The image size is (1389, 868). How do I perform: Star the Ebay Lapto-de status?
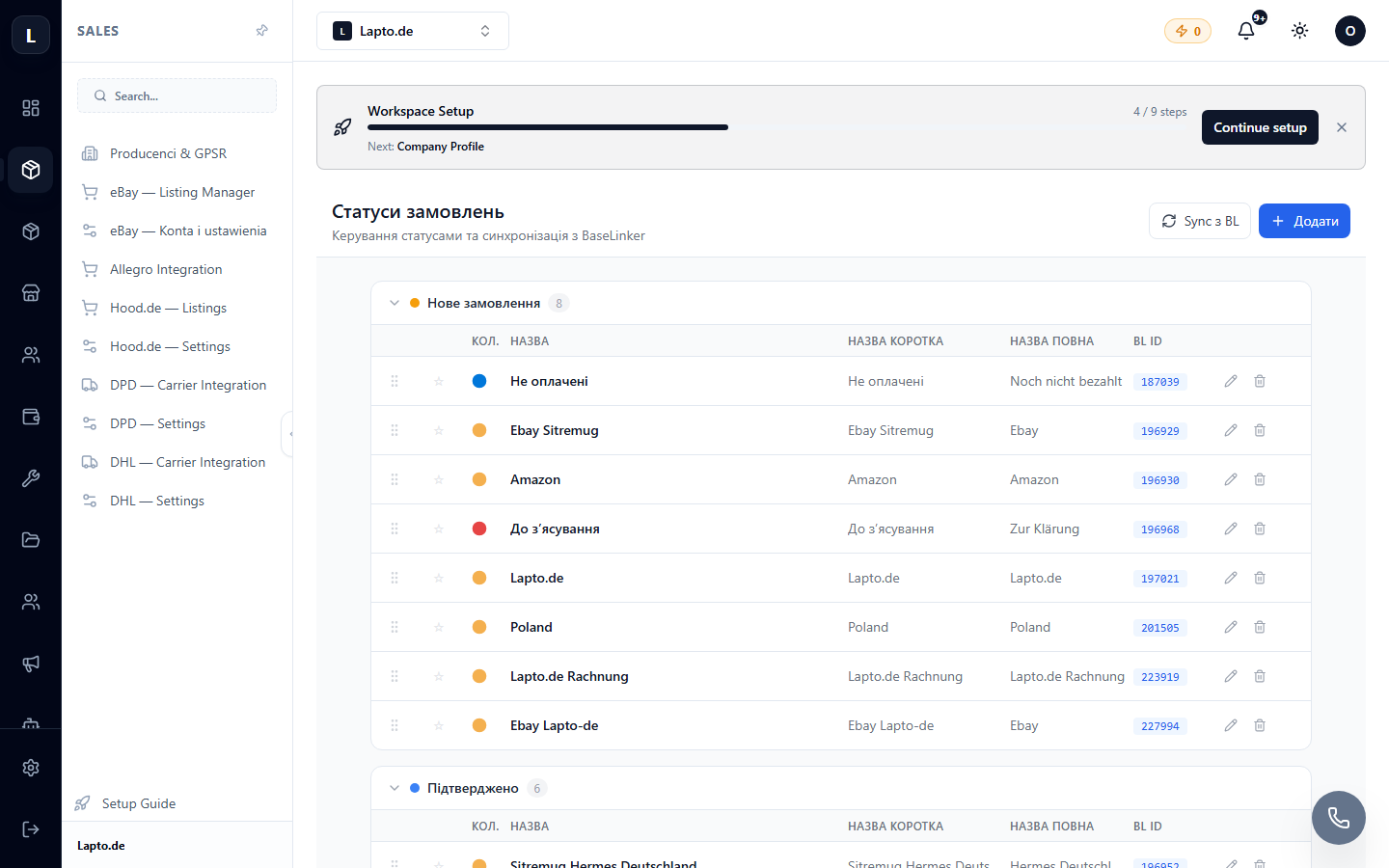pos(439,725)
